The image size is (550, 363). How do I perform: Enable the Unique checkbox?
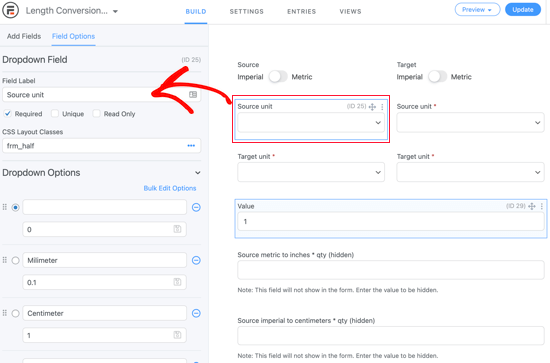coord(55,114)
